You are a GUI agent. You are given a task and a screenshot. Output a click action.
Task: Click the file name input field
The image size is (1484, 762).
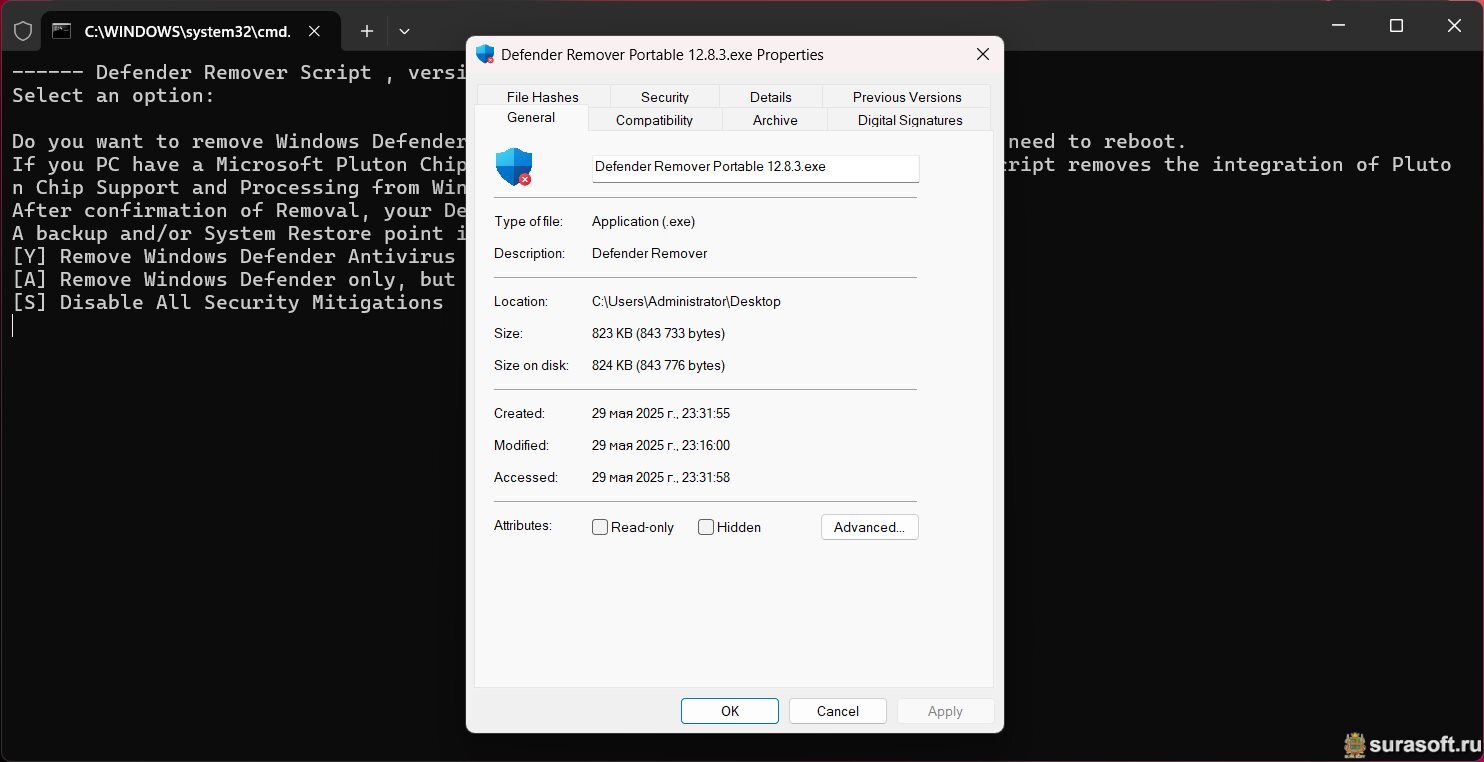755,167
